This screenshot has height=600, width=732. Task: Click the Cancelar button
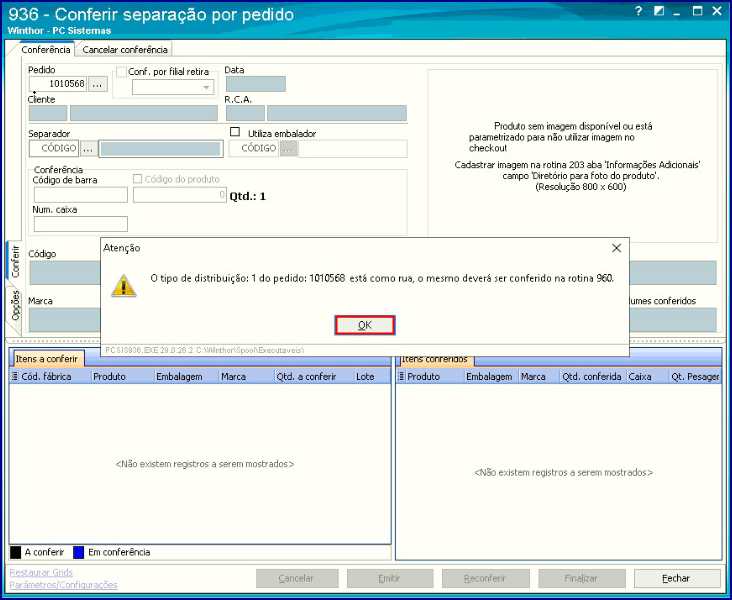[x=297, y=579]
